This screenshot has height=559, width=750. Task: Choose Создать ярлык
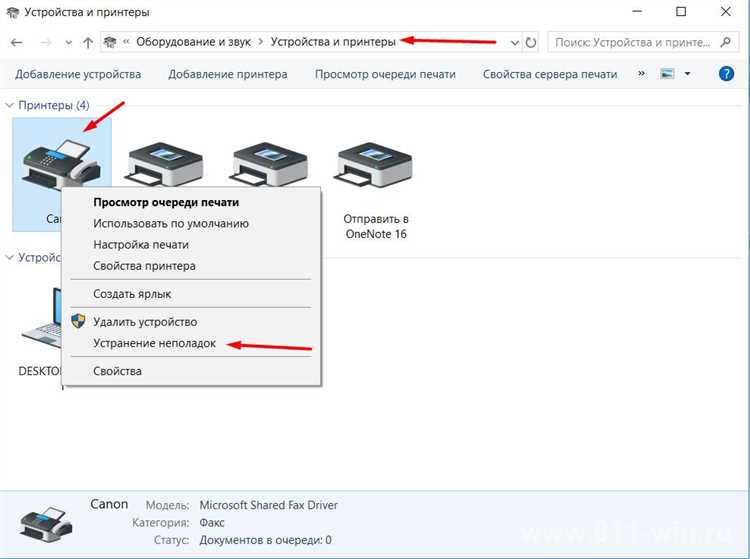[132, 294]
